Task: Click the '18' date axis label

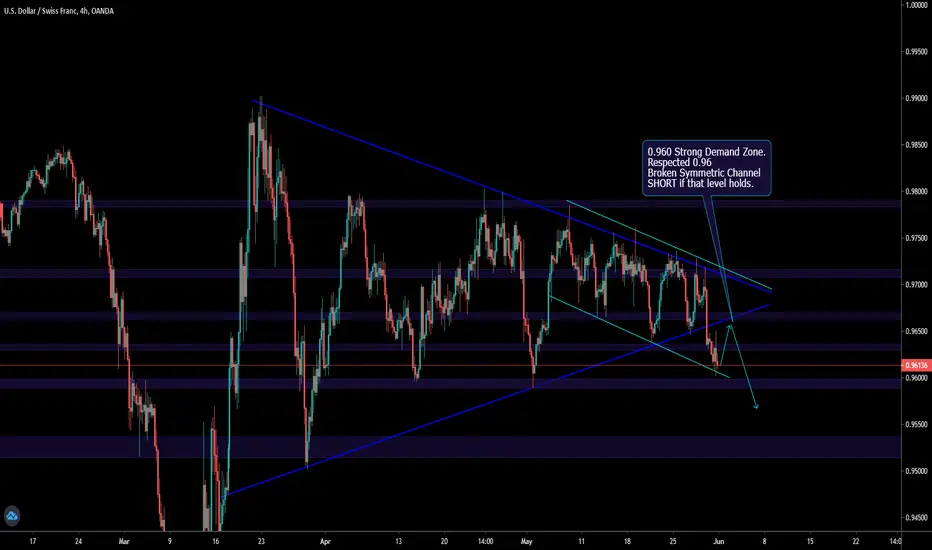Action: click(627, 541)
